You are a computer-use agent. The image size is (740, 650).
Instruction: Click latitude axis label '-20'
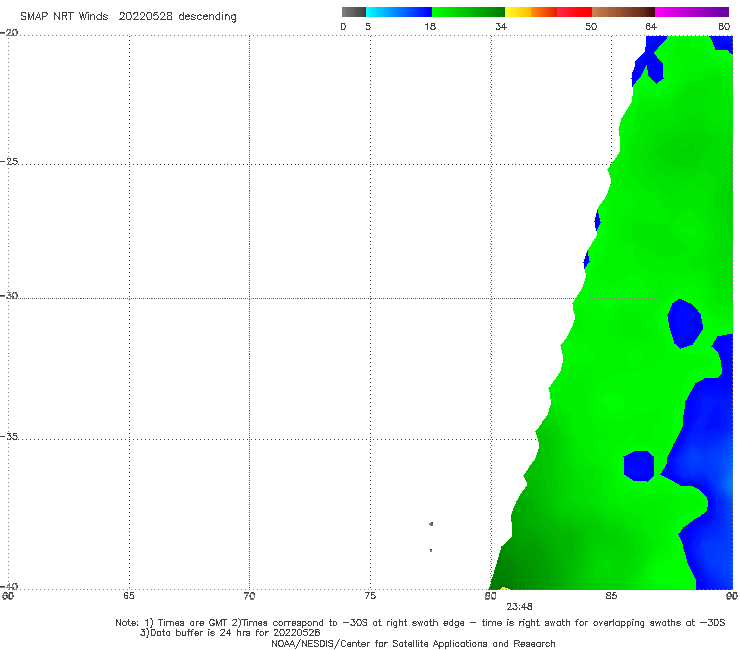[x=9, y=33]
